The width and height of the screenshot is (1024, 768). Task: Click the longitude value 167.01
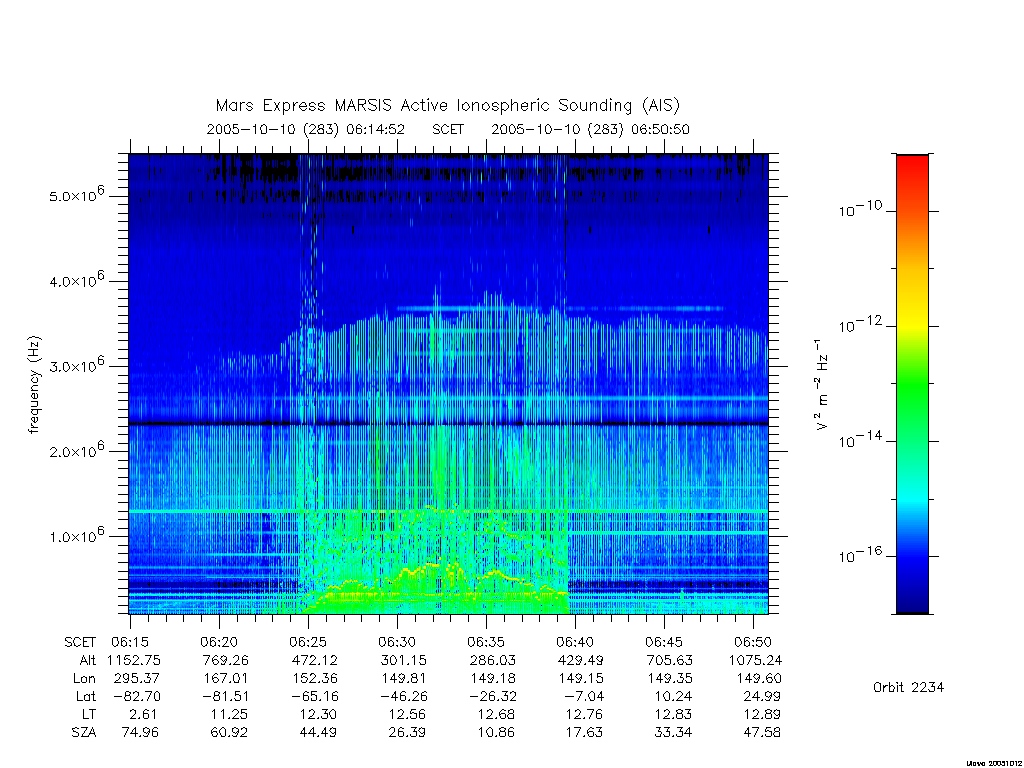(226, 679)
